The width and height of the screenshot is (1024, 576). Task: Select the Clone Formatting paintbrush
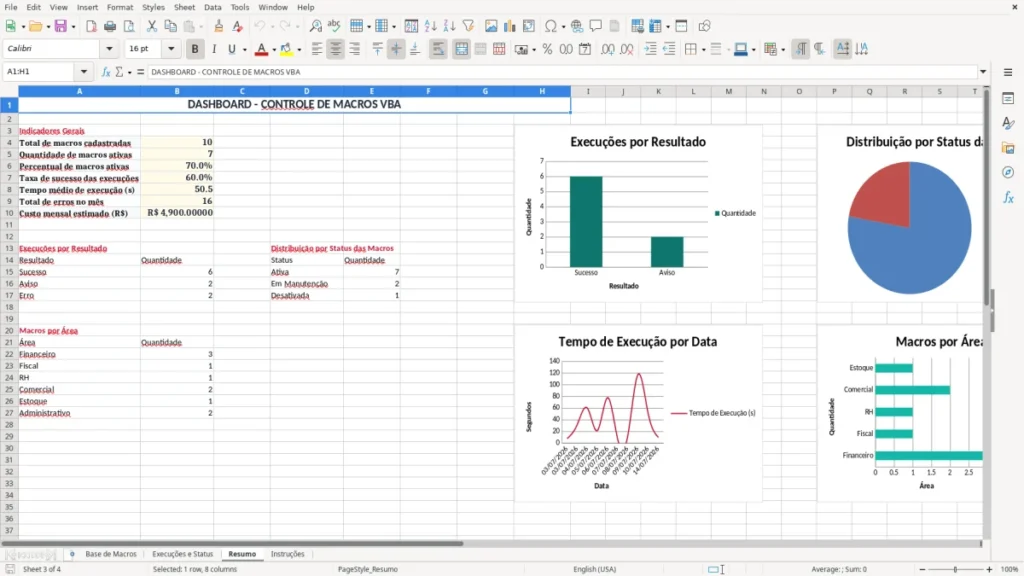pyautogui.click(x=219, y=26)
